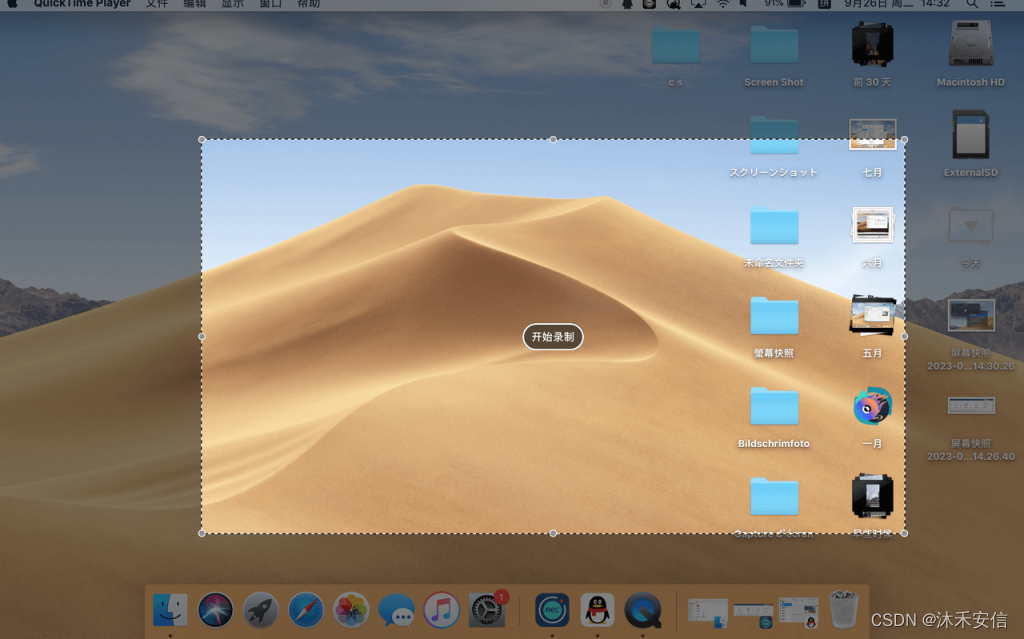
Task: Click the top-left selection corner handle
Action: point(202,139)
